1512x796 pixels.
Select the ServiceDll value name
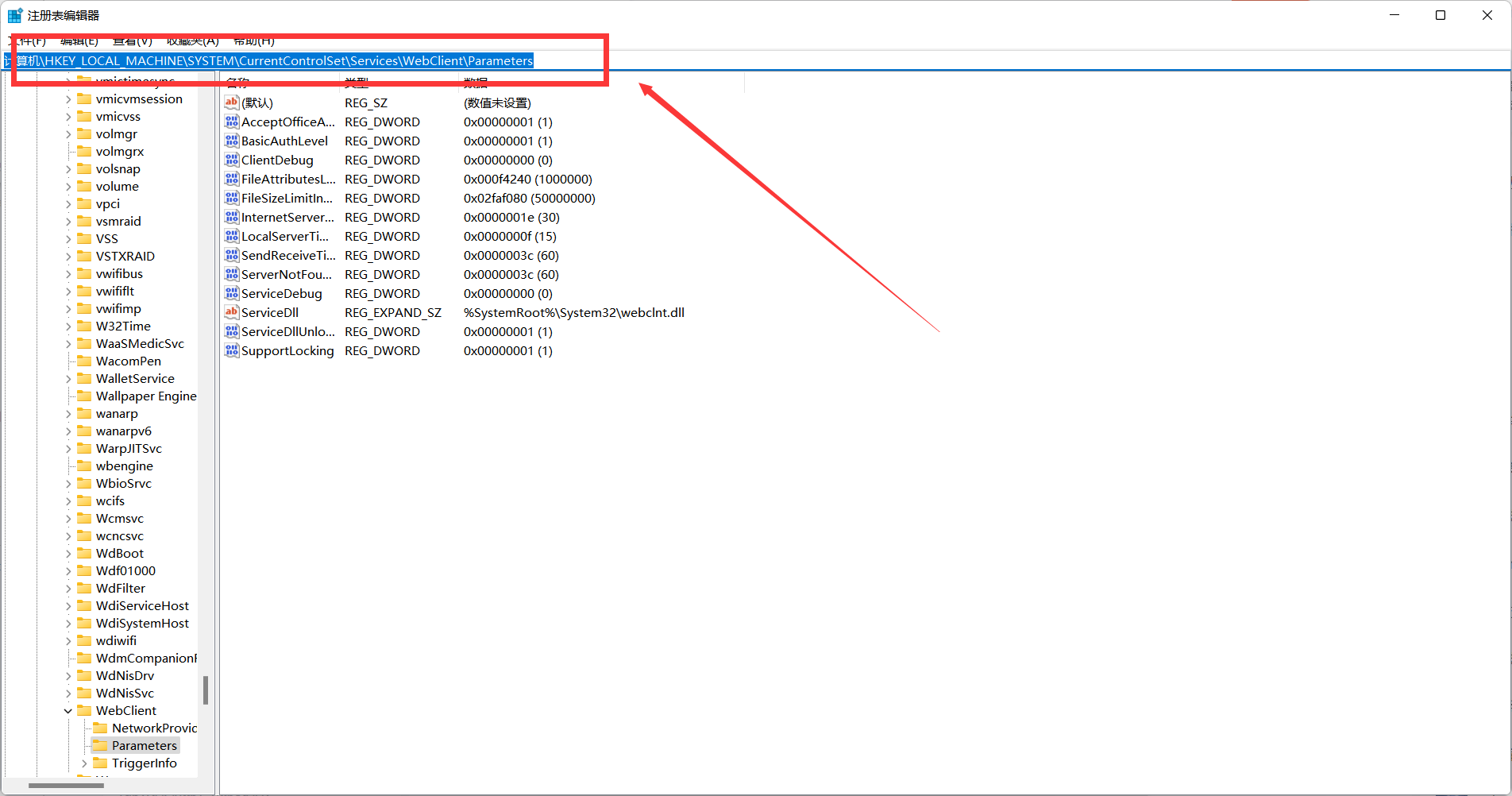pyautogui.click(x=270, y=312)
